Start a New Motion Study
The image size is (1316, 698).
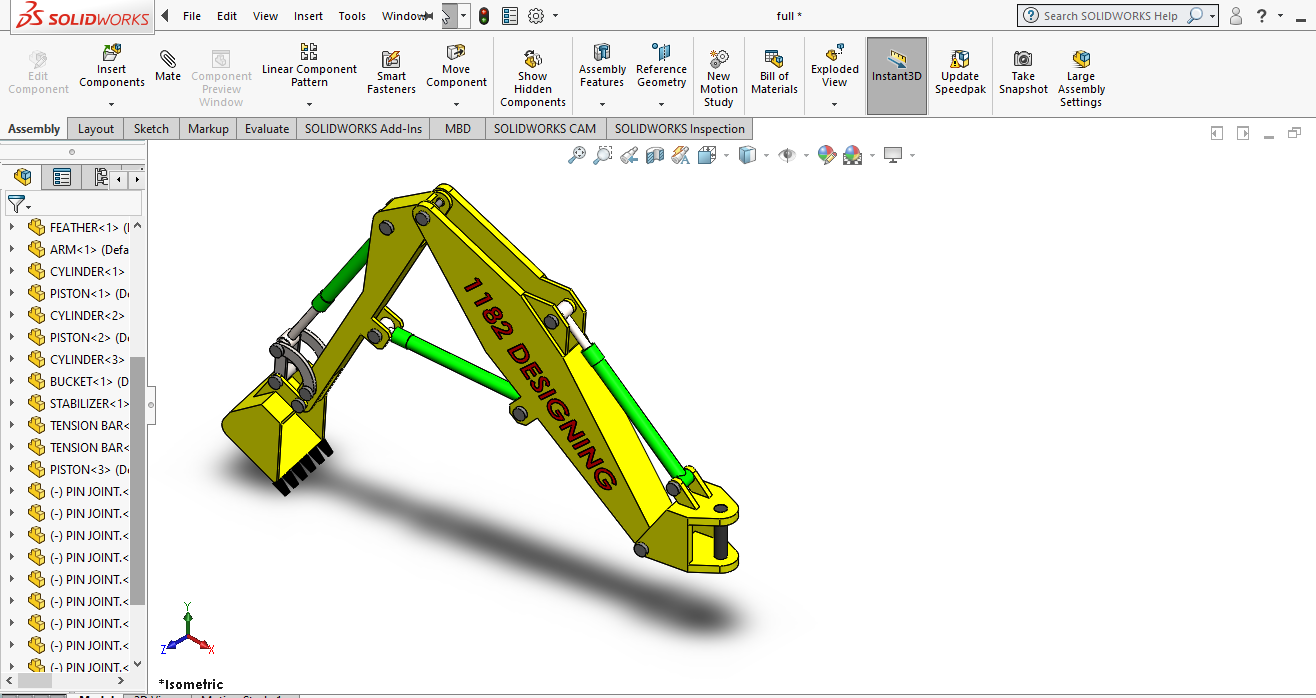pos(718,79)
